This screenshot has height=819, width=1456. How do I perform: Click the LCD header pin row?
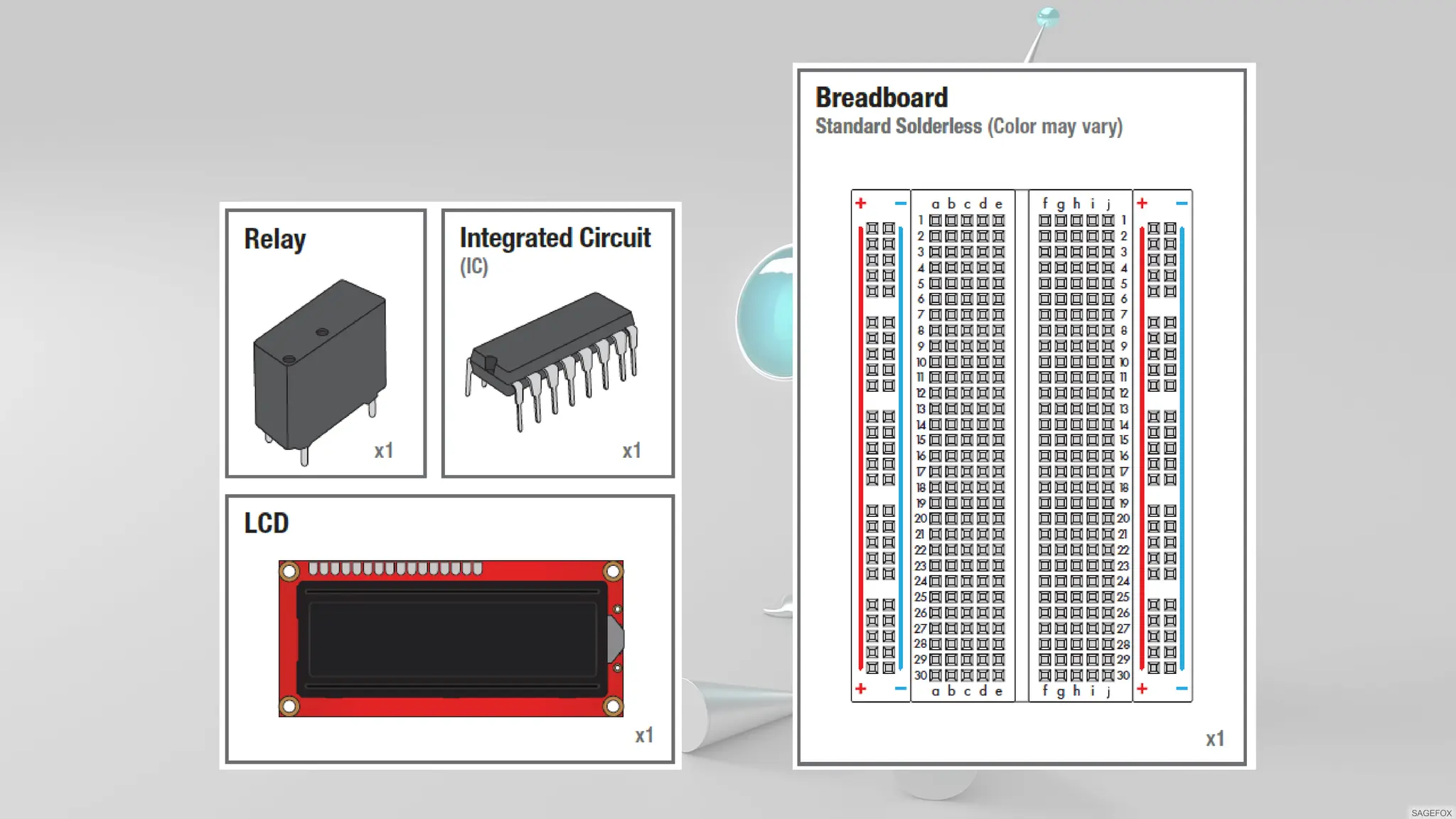[396, 568]
